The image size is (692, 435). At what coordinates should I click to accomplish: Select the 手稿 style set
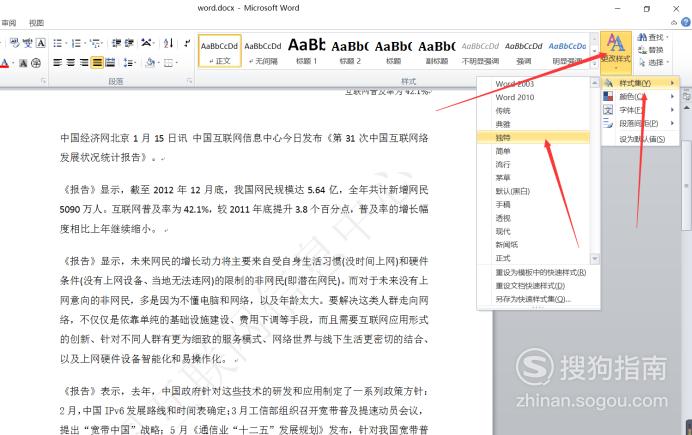click(x=533, y=204)
